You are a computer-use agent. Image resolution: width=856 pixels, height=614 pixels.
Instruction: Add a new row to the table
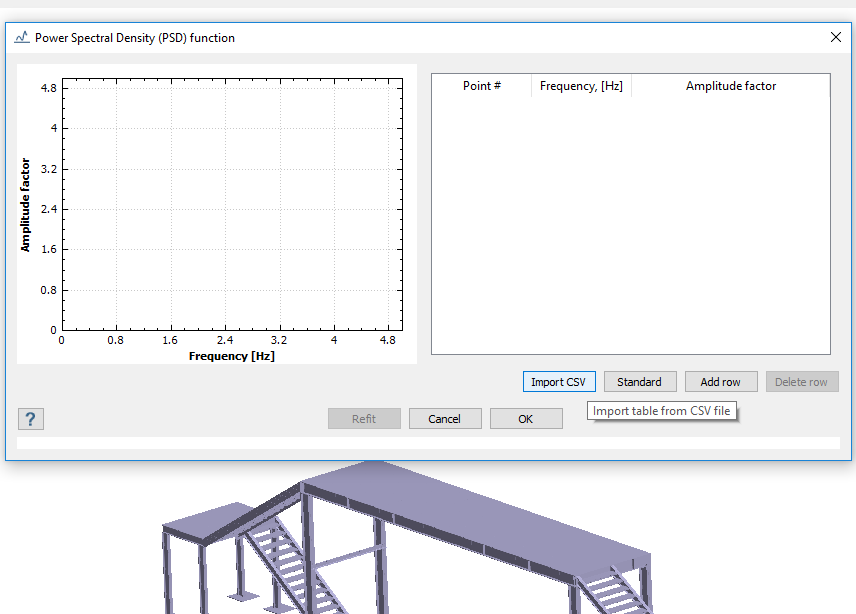coord(720,382)
